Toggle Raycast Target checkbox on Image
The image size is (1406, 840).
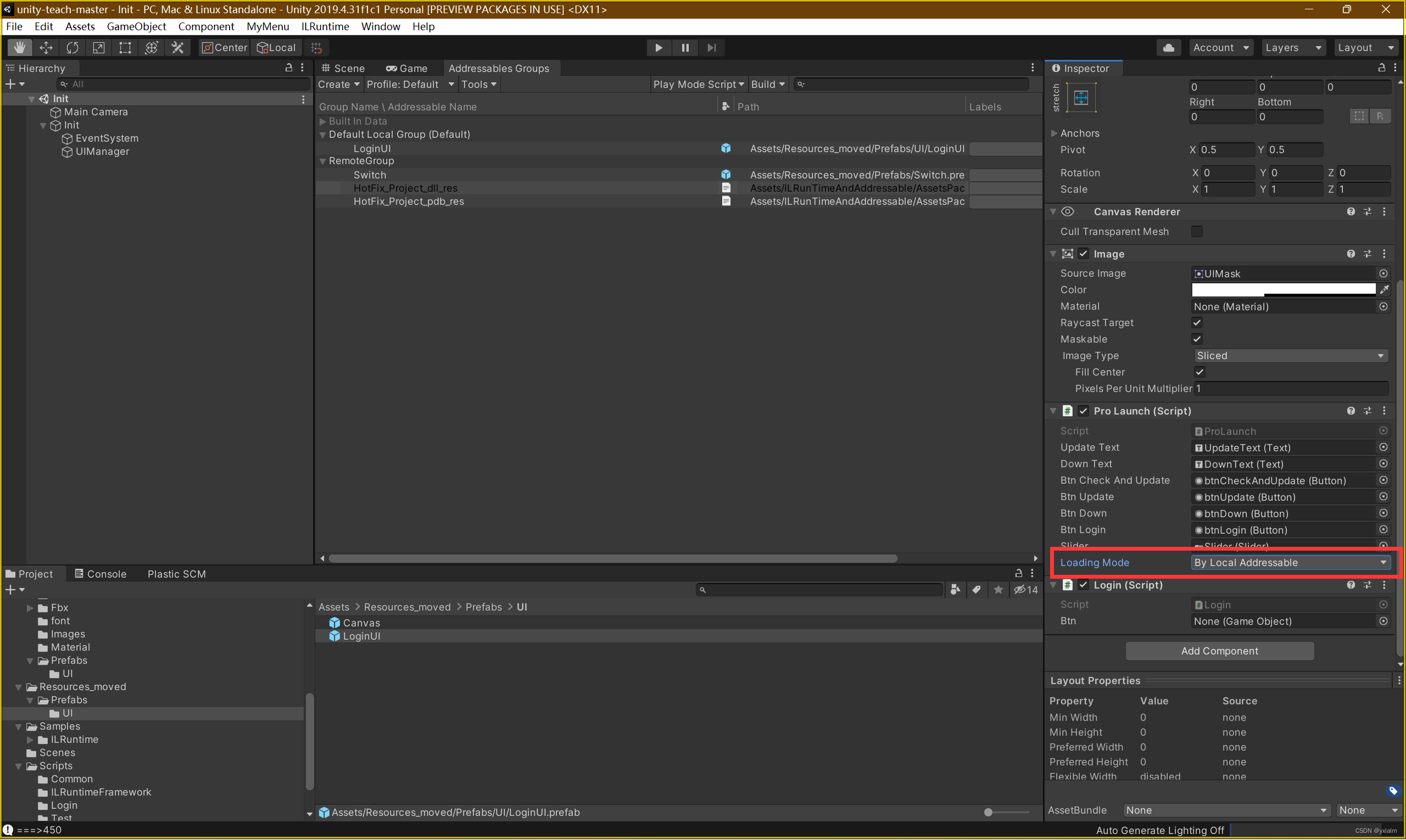pos(1197,322)
